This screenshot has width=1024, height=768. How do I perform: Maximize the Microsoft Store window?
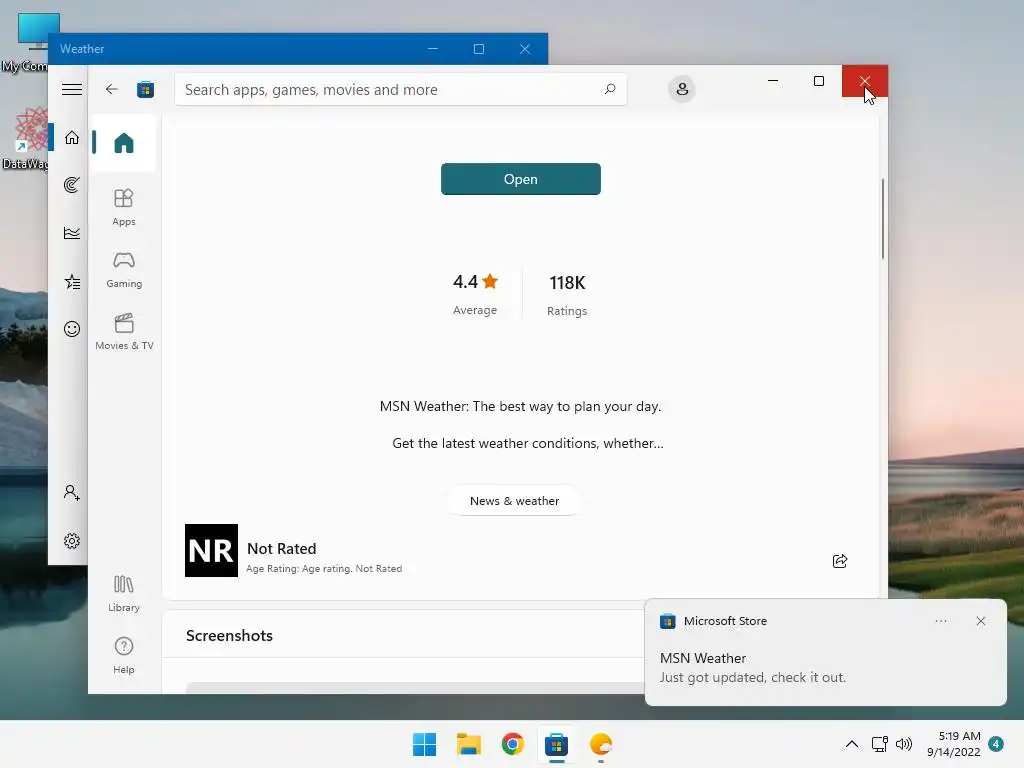pos(818,81)
